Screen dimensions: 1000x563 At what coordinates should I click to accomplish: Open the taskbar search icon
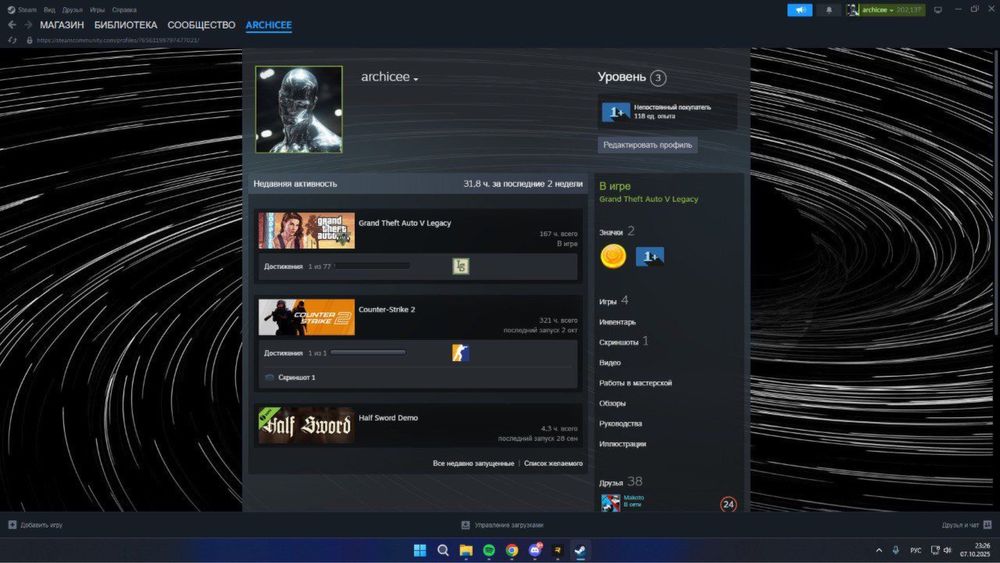pos(443,550)
